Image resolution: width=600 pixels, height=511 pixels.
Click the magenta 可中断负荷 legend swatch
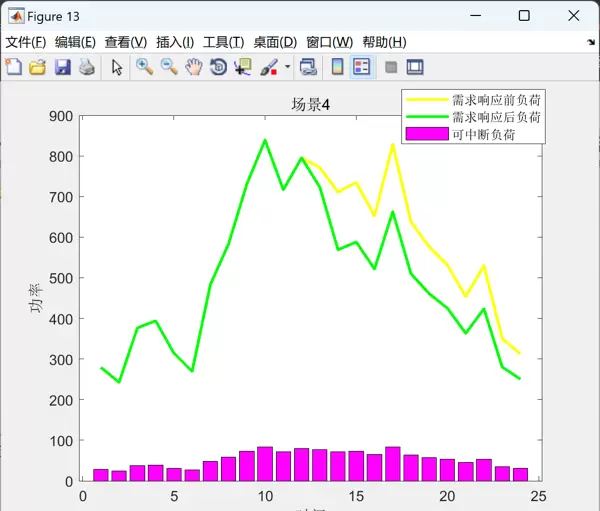coord(427,133)
